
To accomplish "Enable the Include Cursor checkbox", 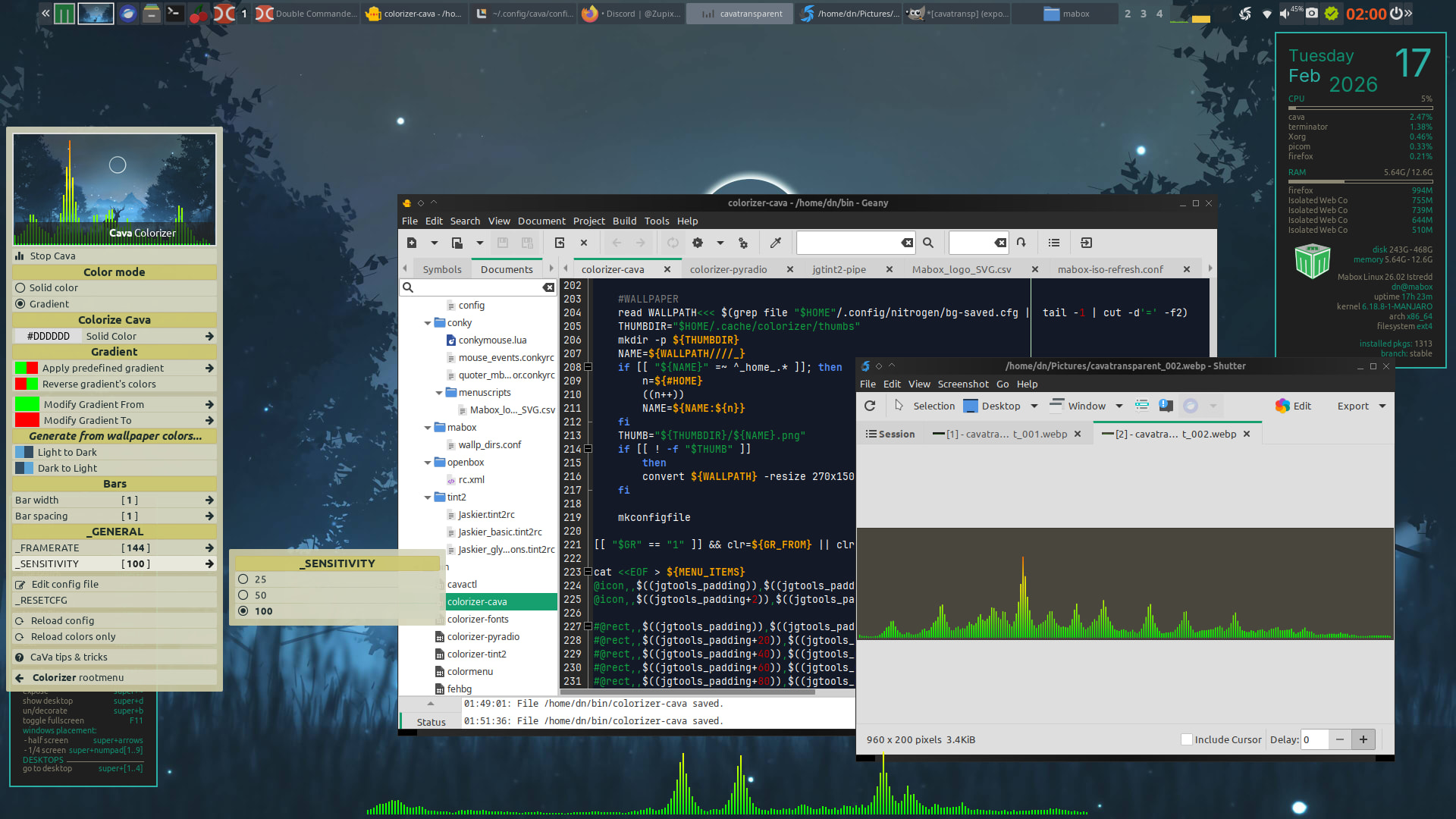I will [1187, 739].
